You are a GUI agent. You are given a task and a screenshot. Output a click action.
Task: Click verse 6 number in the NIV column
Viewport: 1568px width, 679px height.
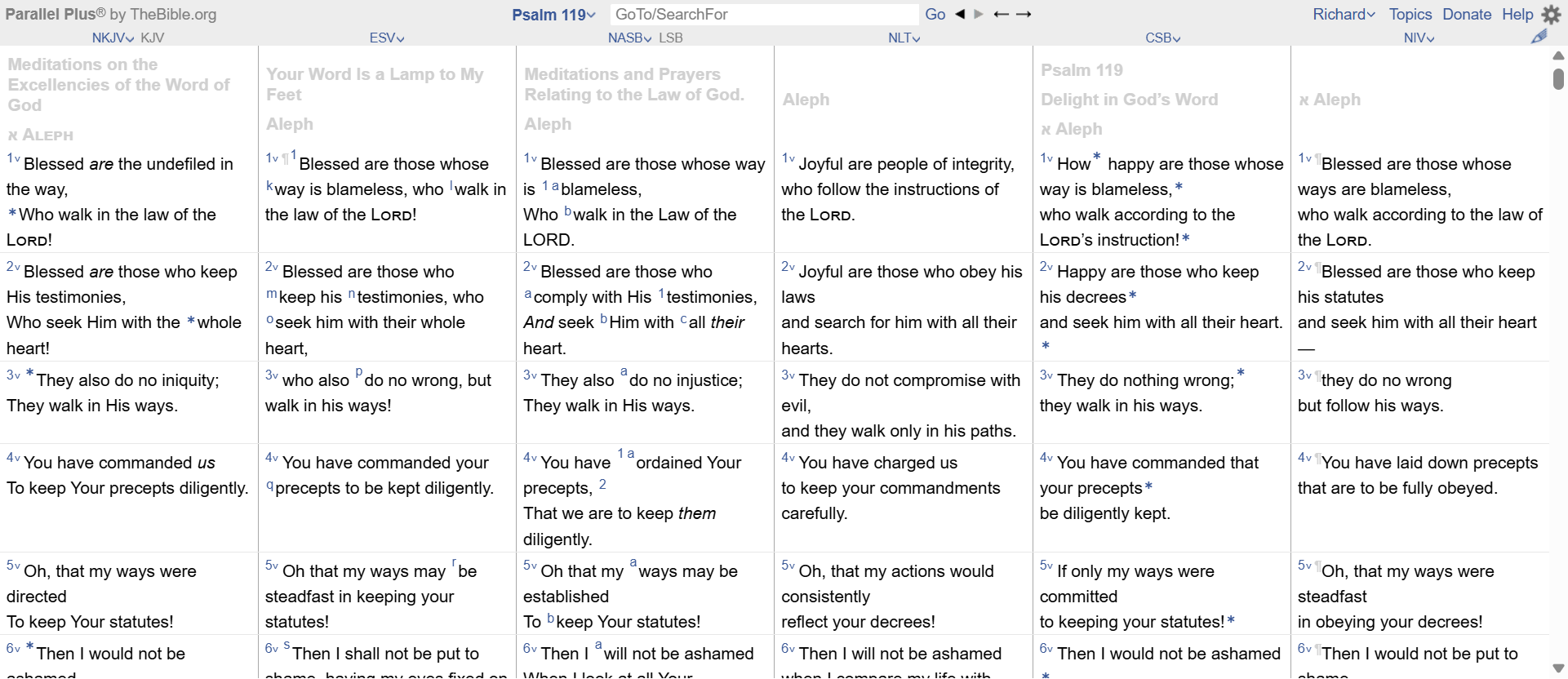[x=1304, y=648]
